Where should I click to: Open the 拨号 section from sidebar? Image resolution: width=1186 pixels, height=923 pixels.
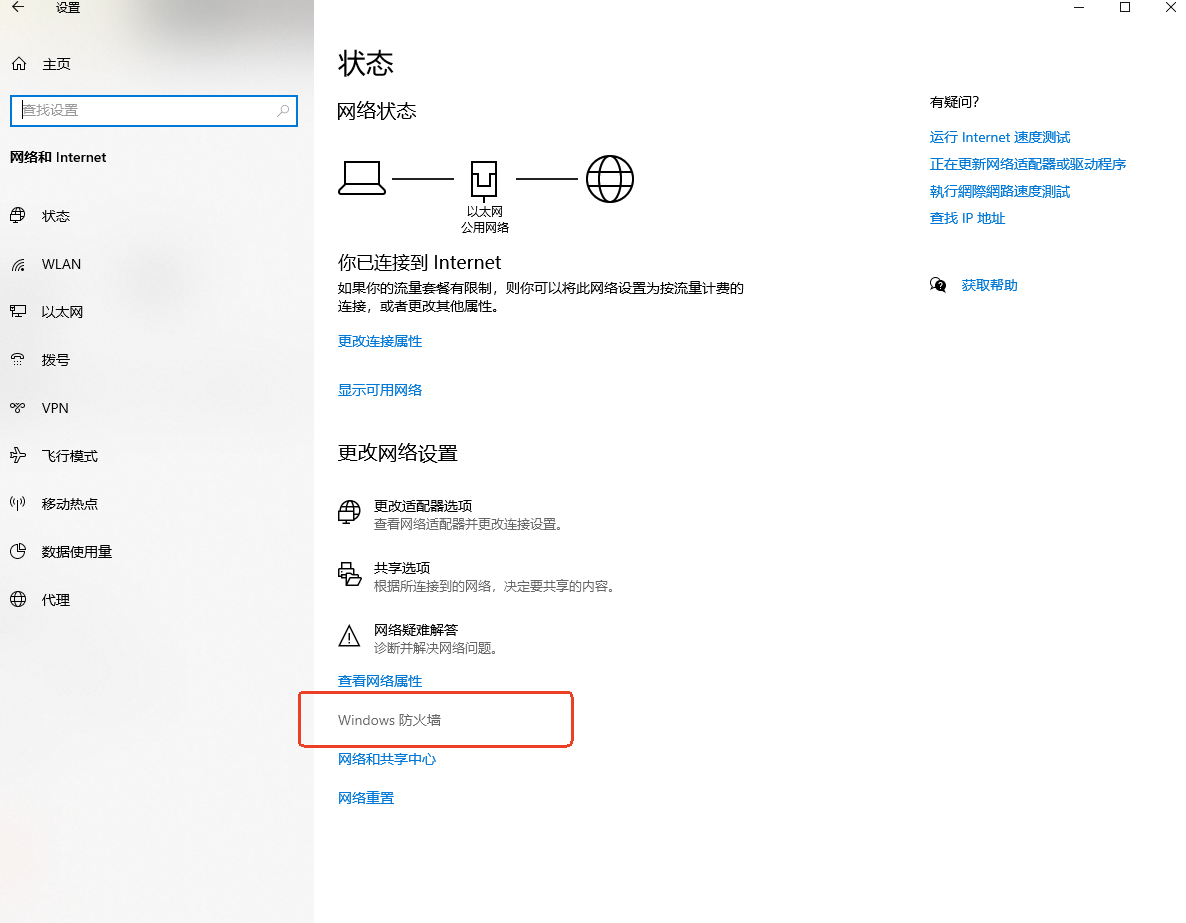(18, 360)
